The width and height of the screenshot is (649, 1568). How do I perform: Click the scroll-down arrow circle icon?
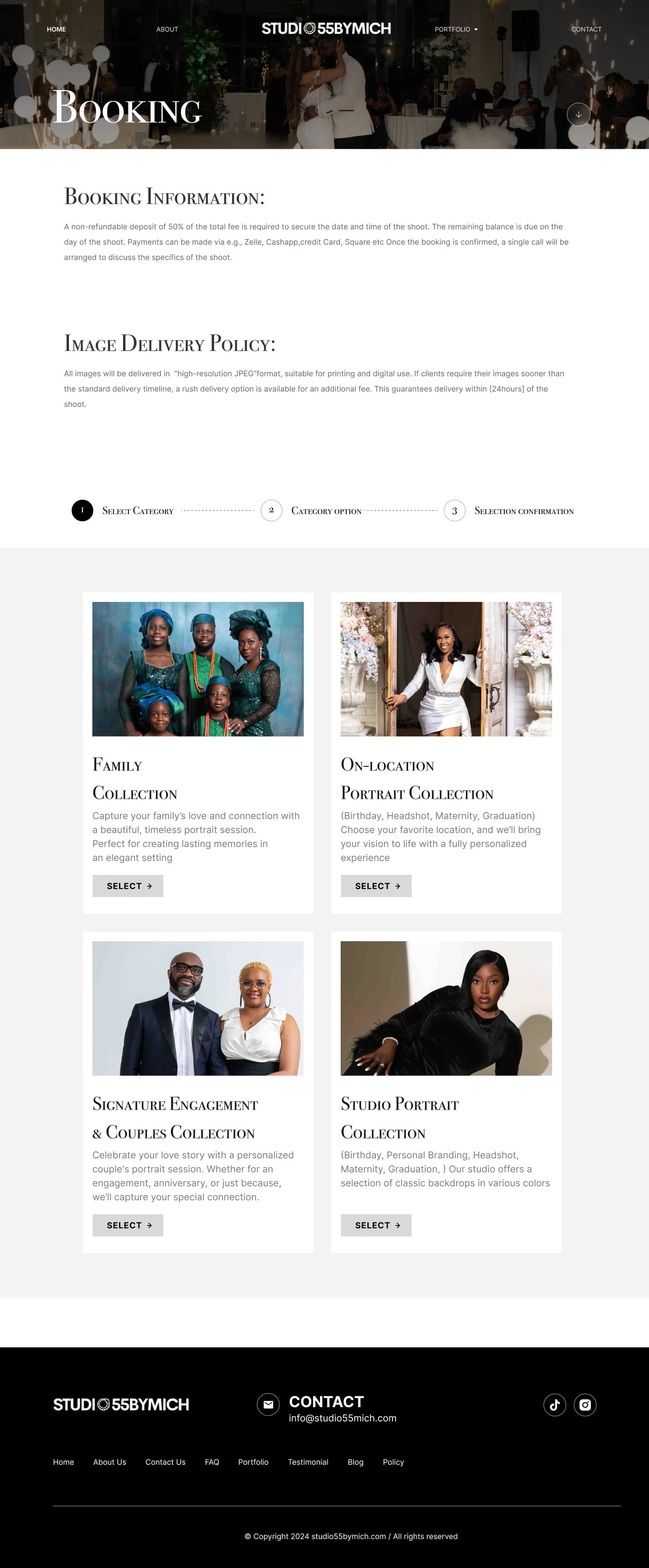(578, 114)
